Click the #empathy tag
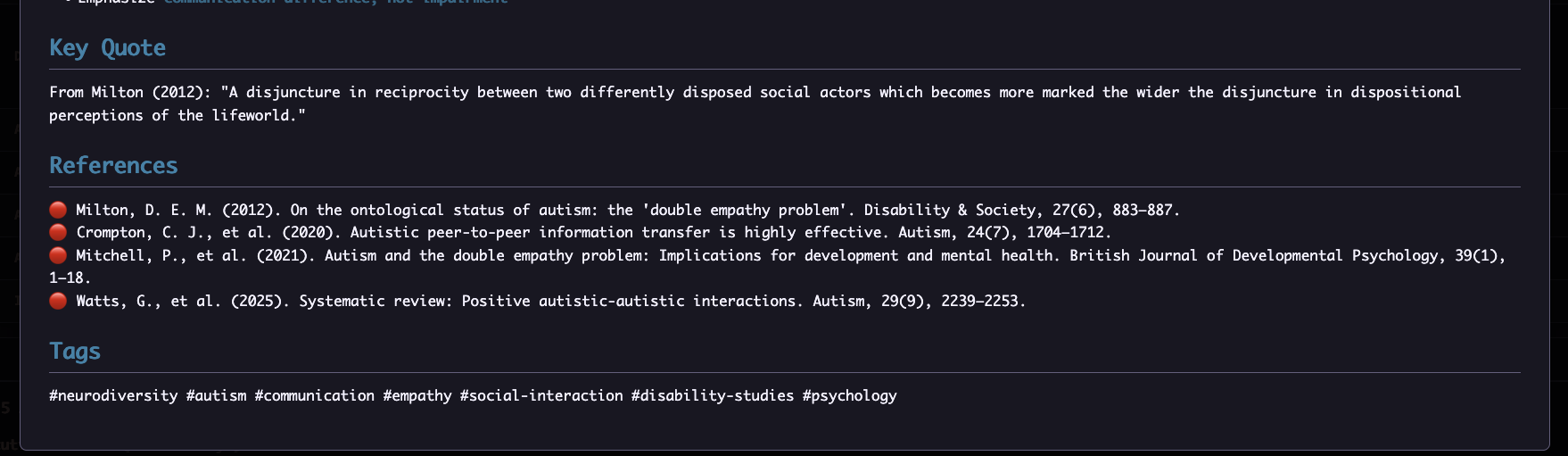1568x456 pixels. click(x=417, y=395)
